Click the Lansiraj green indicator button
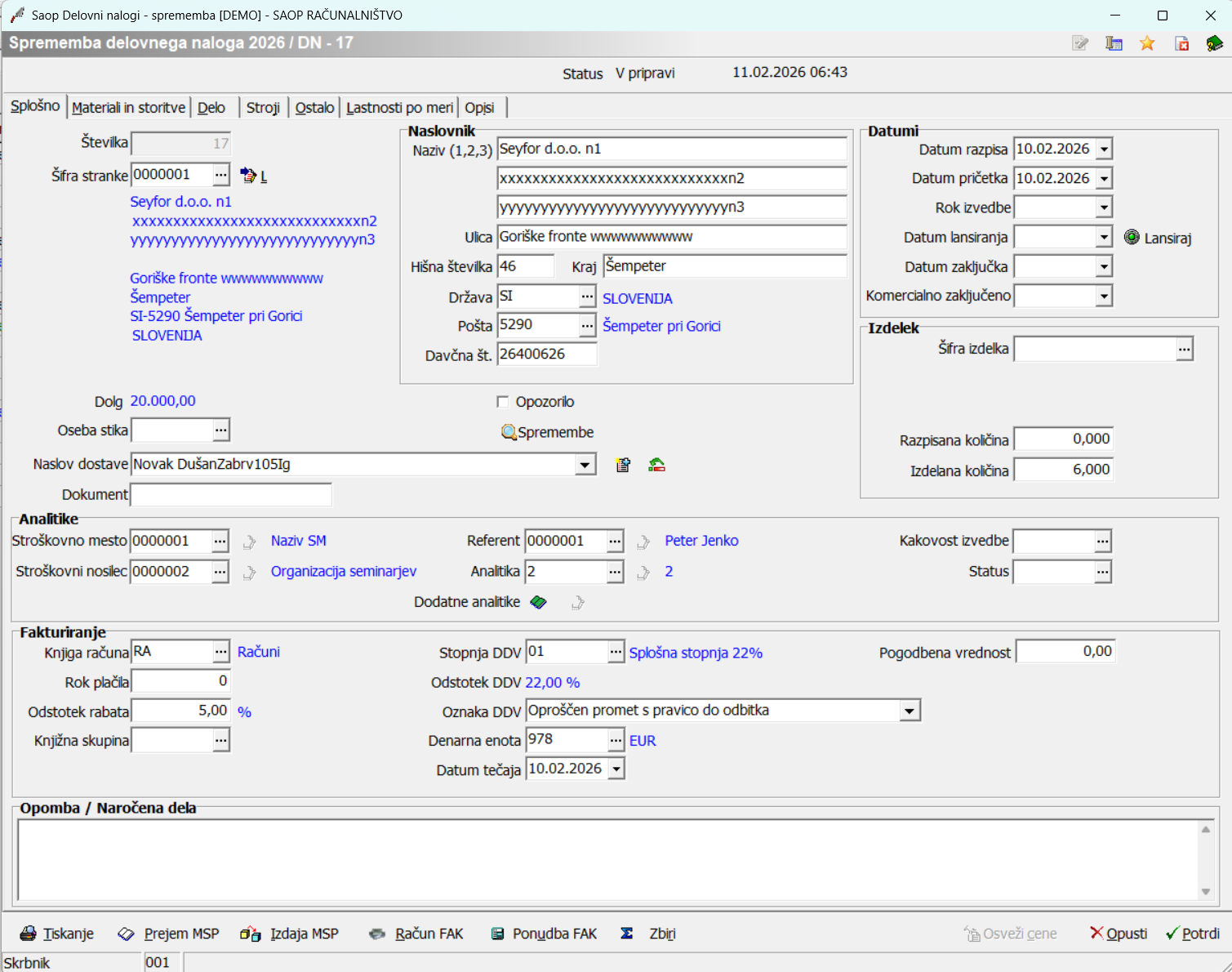The width and height of the screenshot is (1232, 972). click(1132, 238)
